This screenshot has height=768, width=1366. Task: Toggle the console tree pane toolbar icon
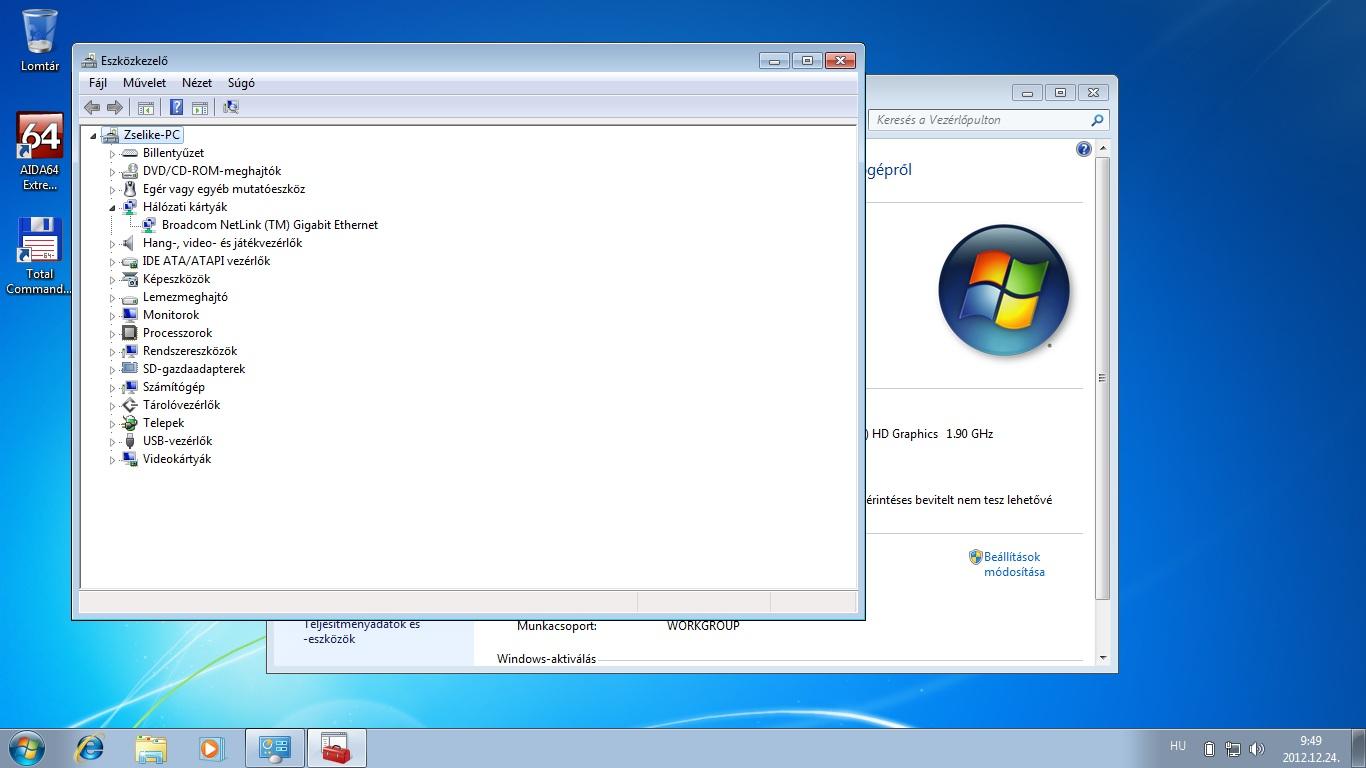coord(146,107)
